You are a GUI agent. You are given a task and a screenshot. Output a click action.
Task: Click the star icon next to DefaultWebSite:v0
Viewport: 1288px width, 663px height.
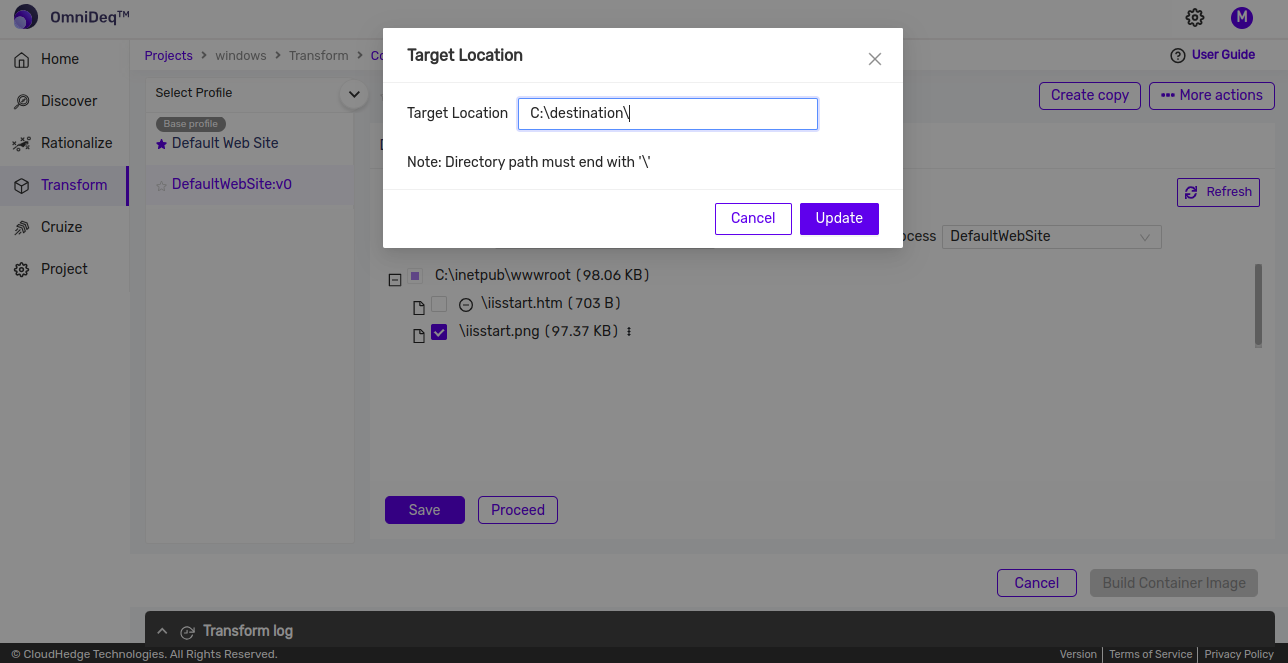click(x=161, y=185)
